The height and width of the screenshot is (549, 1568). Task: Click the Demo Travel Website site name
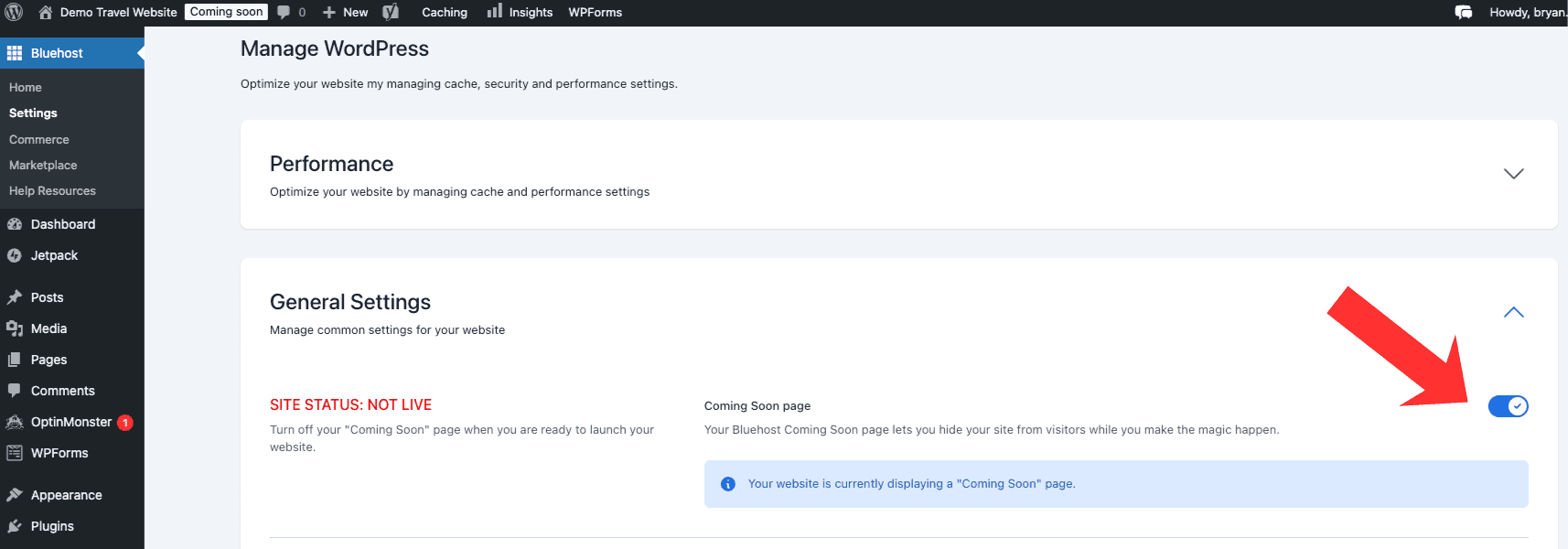pyautogui.click(x=119, y=13)
